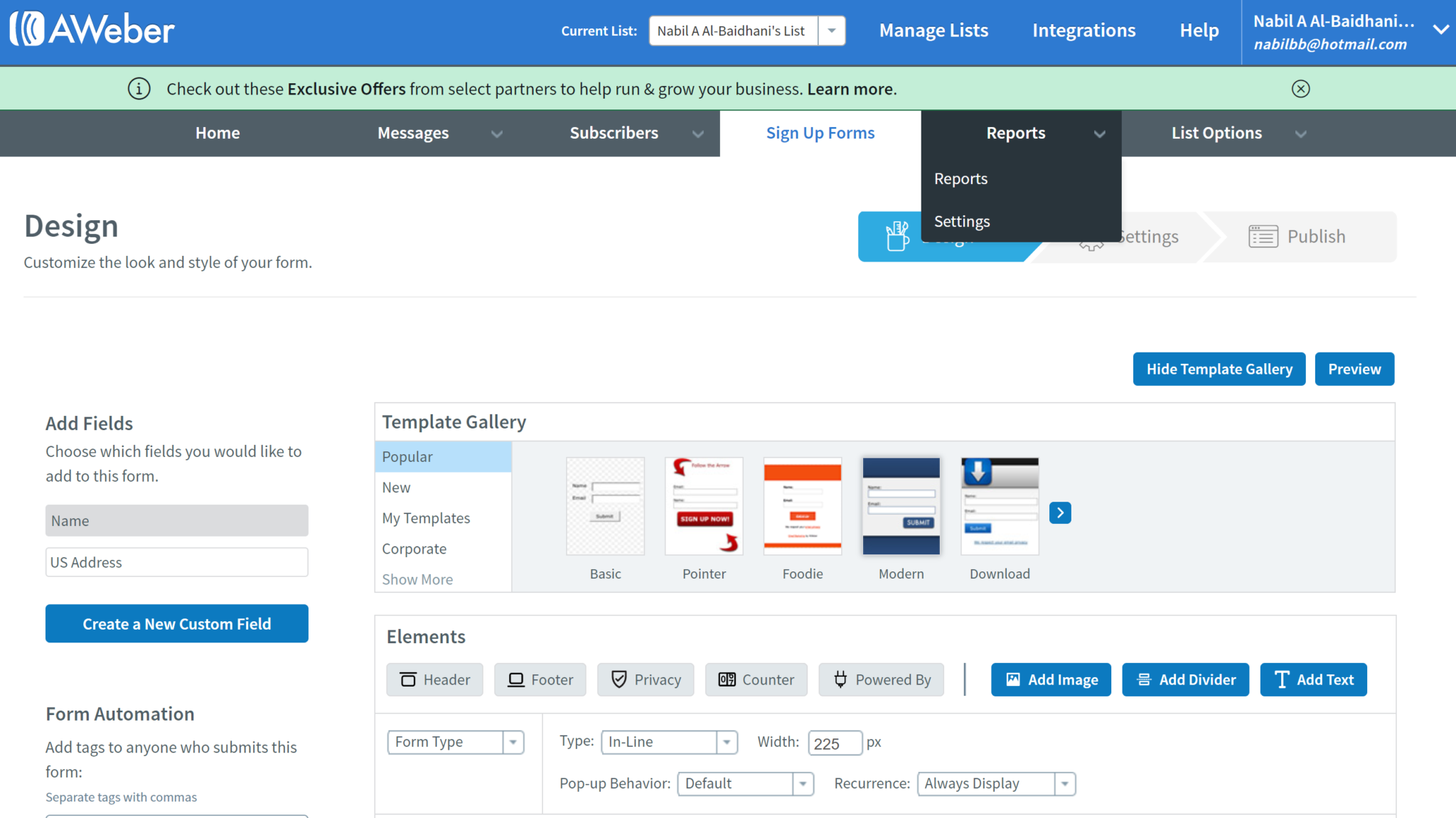Choose Reports from the Reports dropdown
Screen dimensions: 1456x818
tap(960, 178)
